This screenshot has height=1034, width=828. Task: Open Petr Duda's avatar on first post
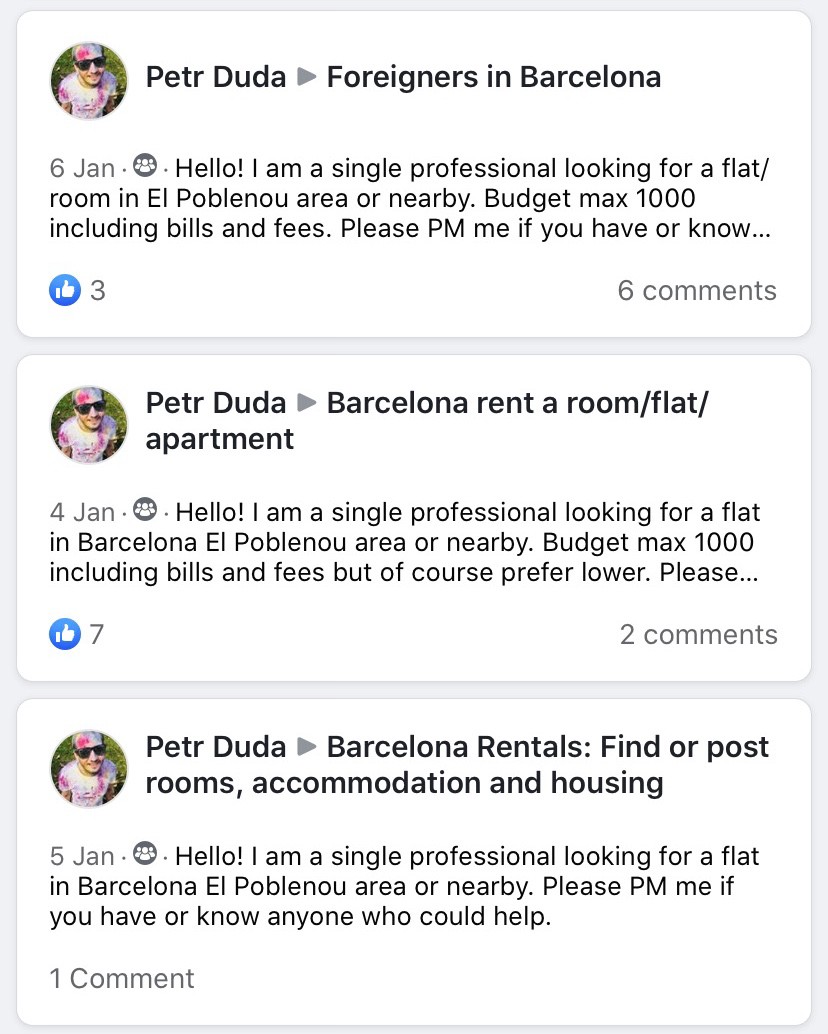tap(89, 80)
